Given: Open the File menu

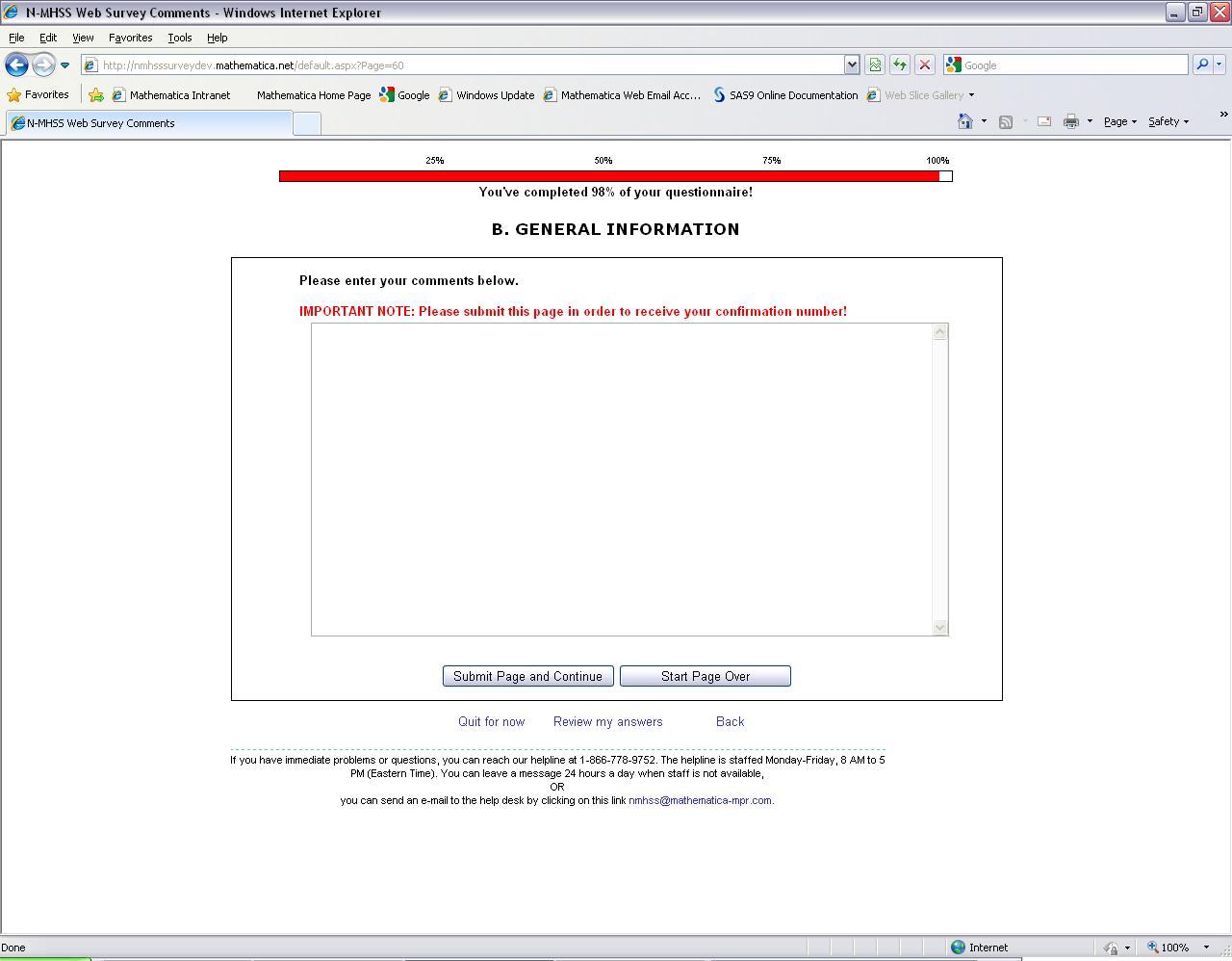Looking at the screenshot, I should 16,38.
